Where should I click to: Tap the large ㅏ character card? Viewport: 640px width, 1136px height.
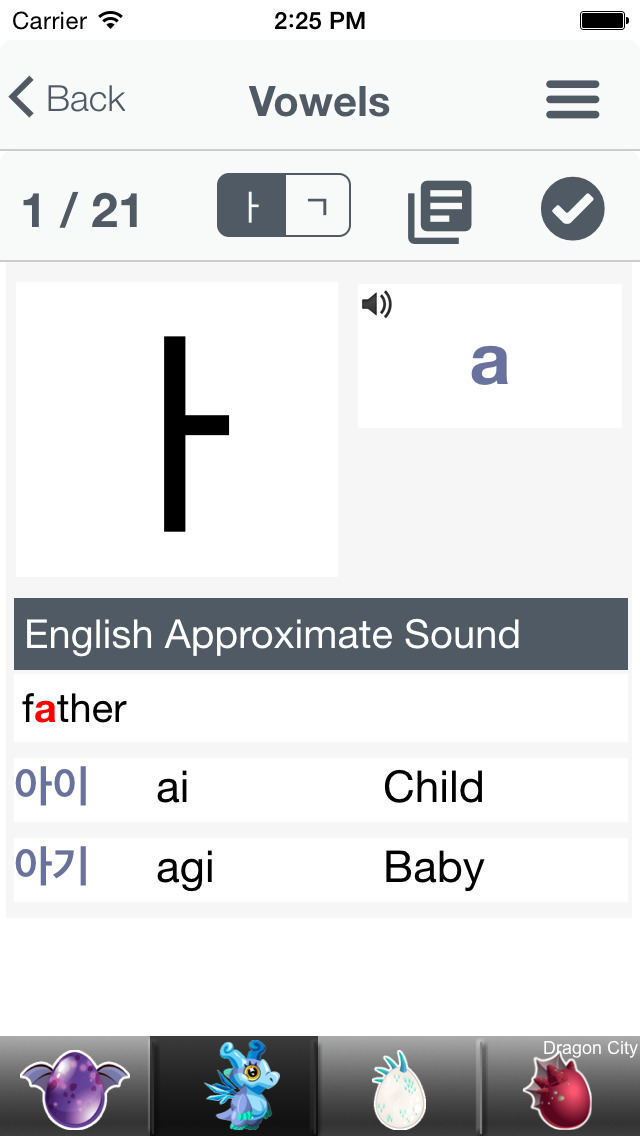point(177,430)
